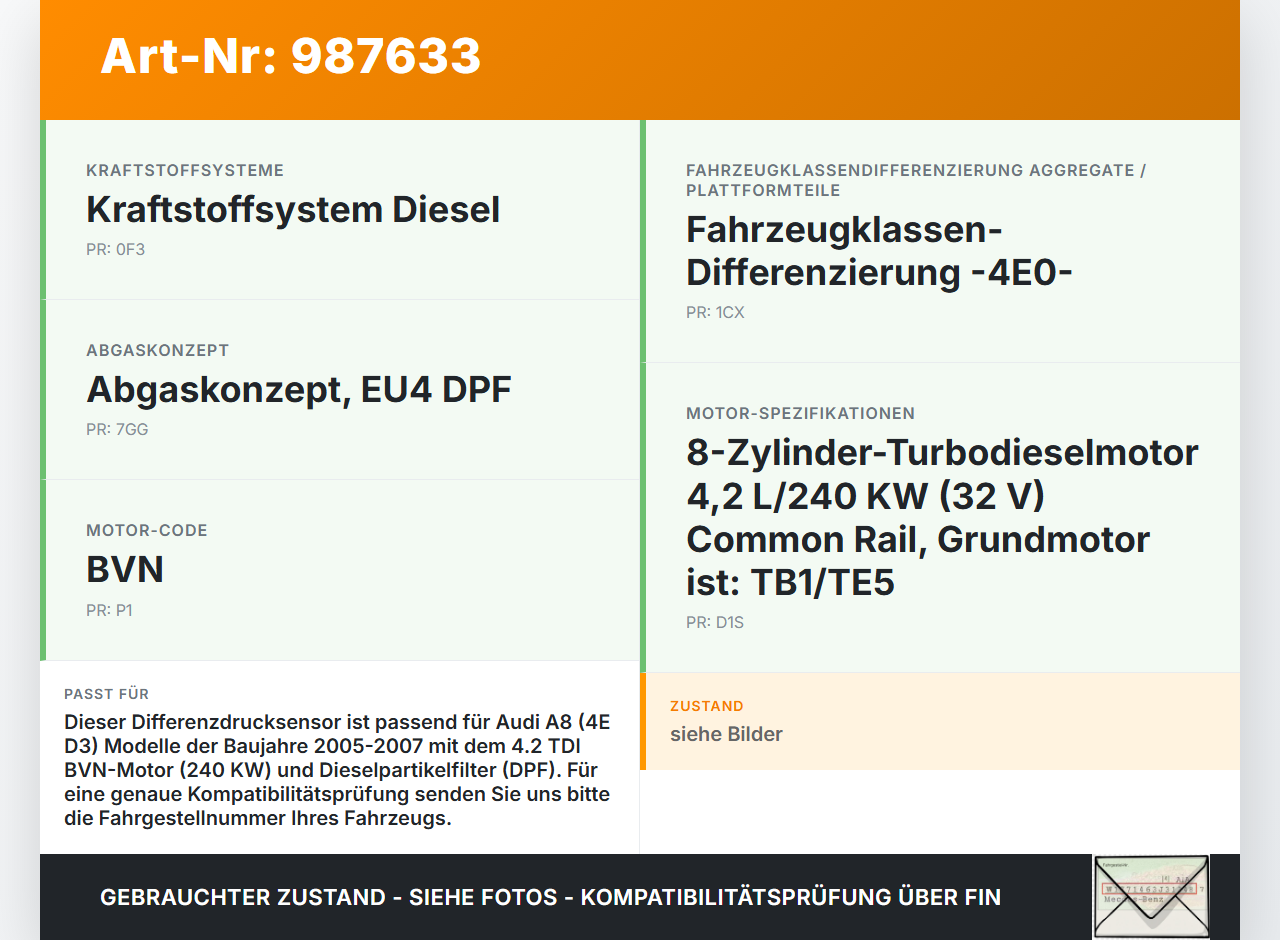Select the PR: 1CX code
1280x940 pixels.
[x=716, y=312]
